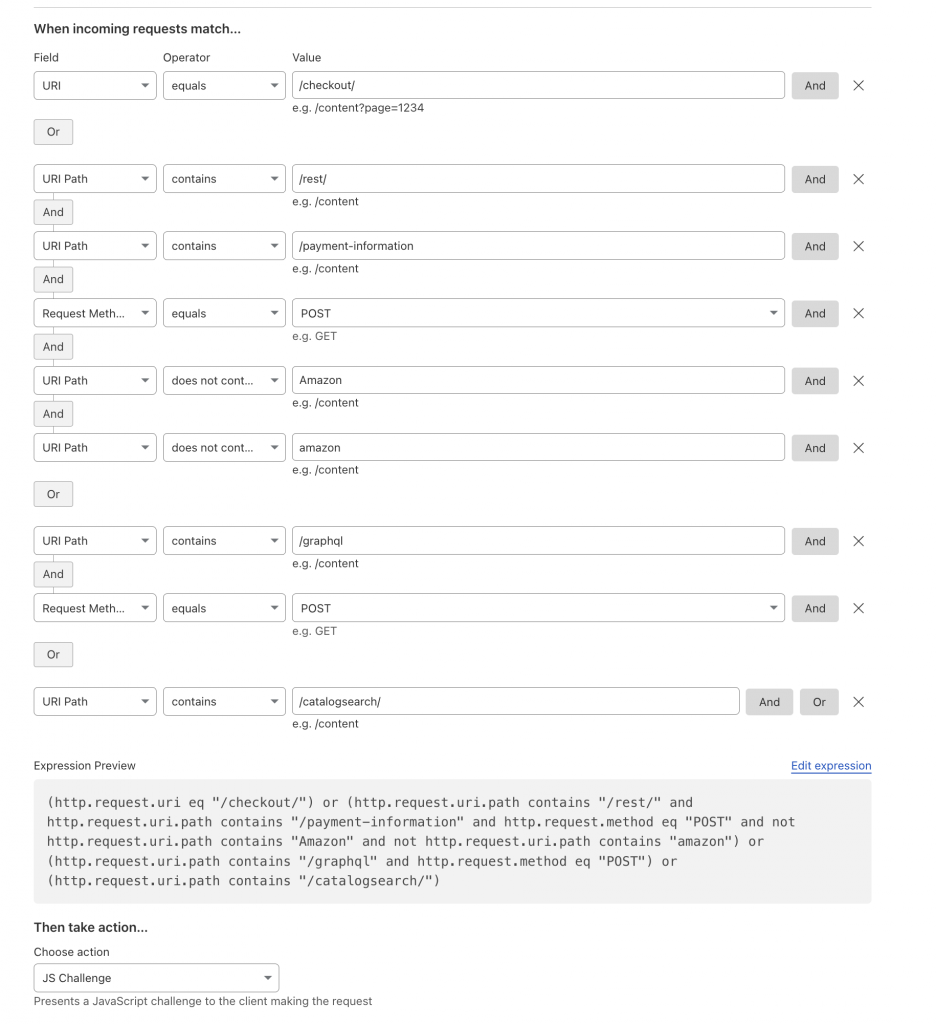This screenshot has height=1024, width=937.
Task: Remove the /graphql condition row
Action: coord(858,541)
